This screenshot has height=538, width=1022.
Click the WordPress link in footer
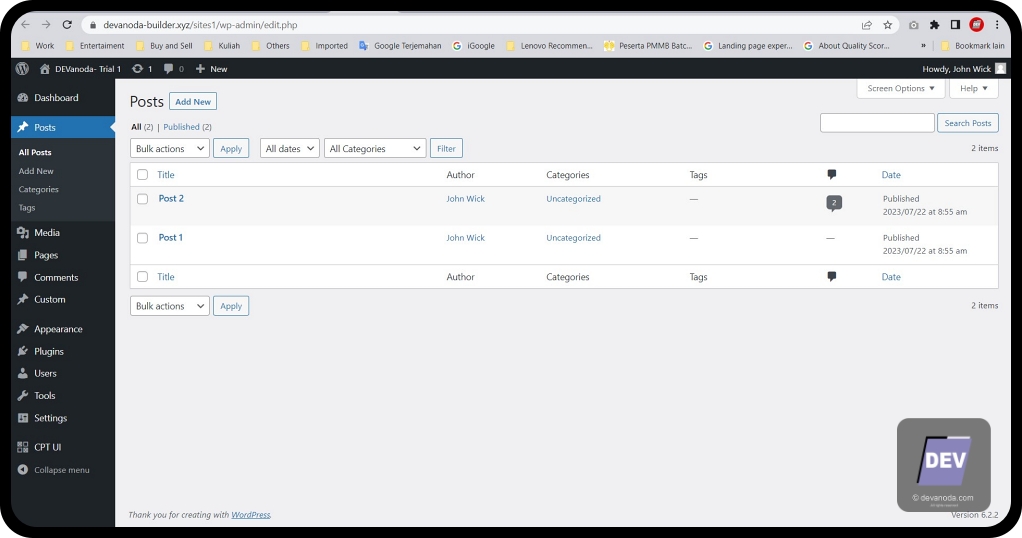[250, 515]
